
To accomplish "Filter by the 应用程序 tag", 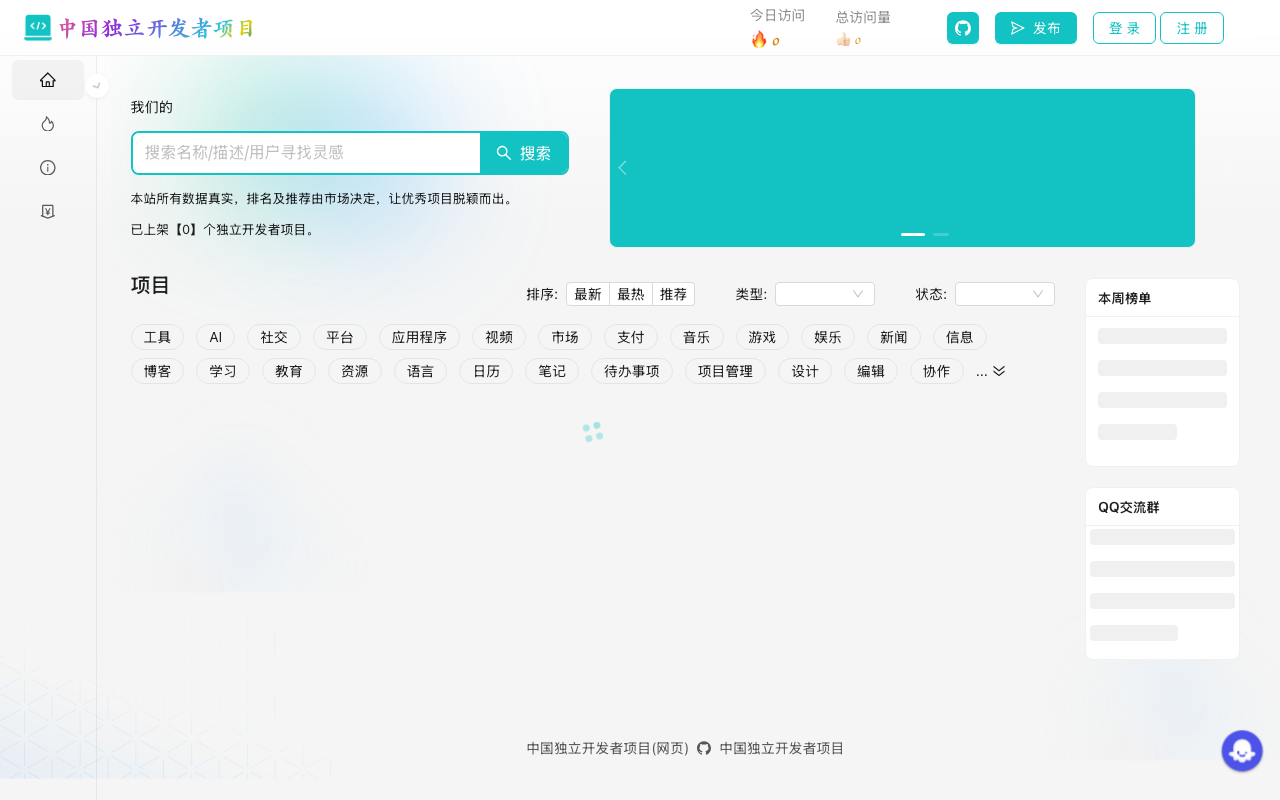I will (x=419, y=337).
